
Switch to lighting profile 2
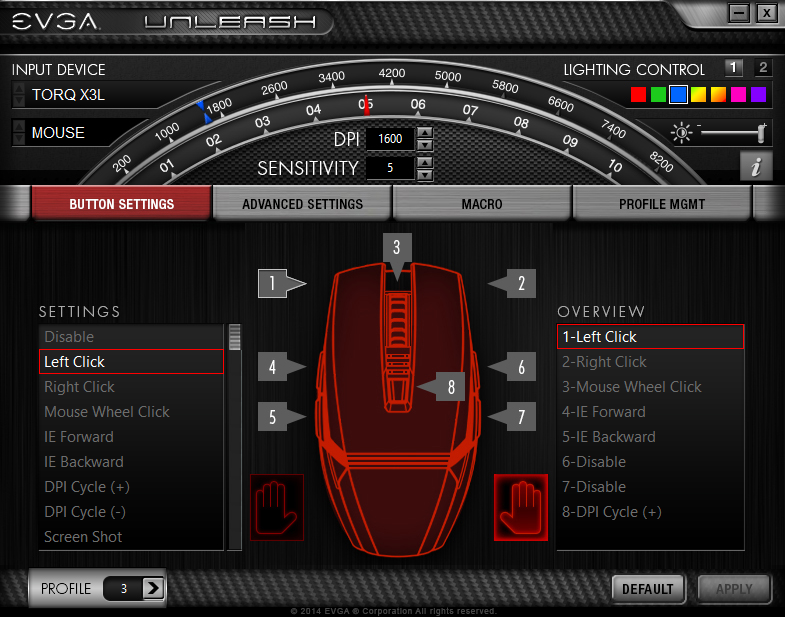[763, 68]
